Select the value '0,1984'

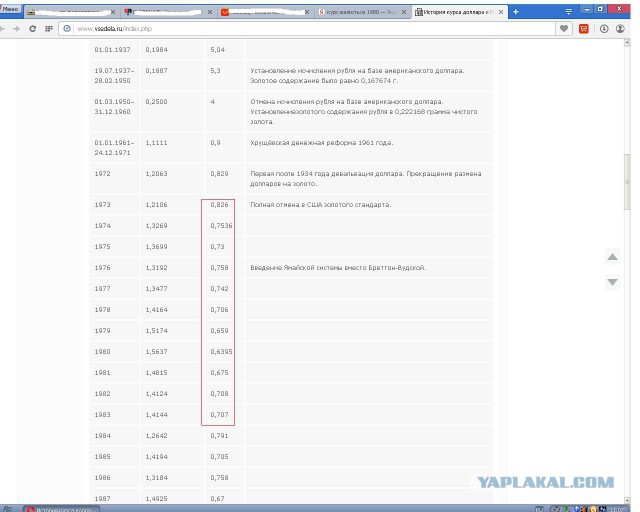(156, 50)
